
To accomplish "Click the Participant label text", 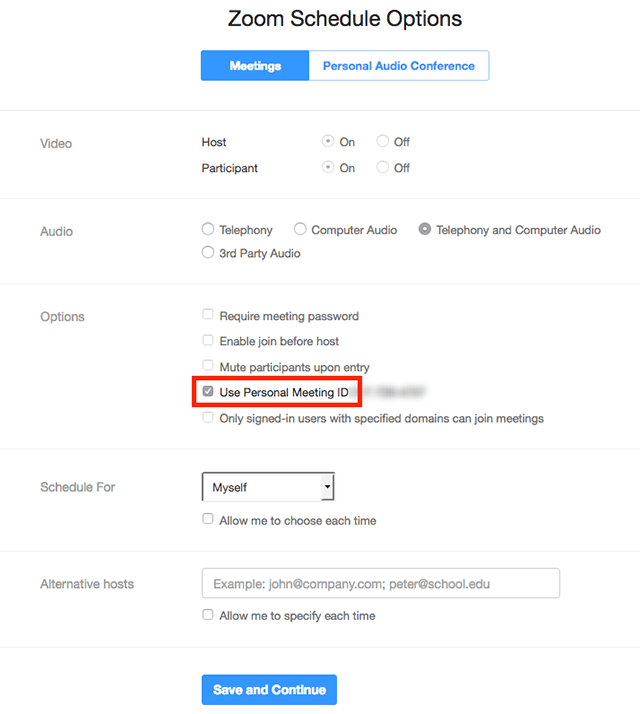I will pyautogui.click(x=230, y=168).
